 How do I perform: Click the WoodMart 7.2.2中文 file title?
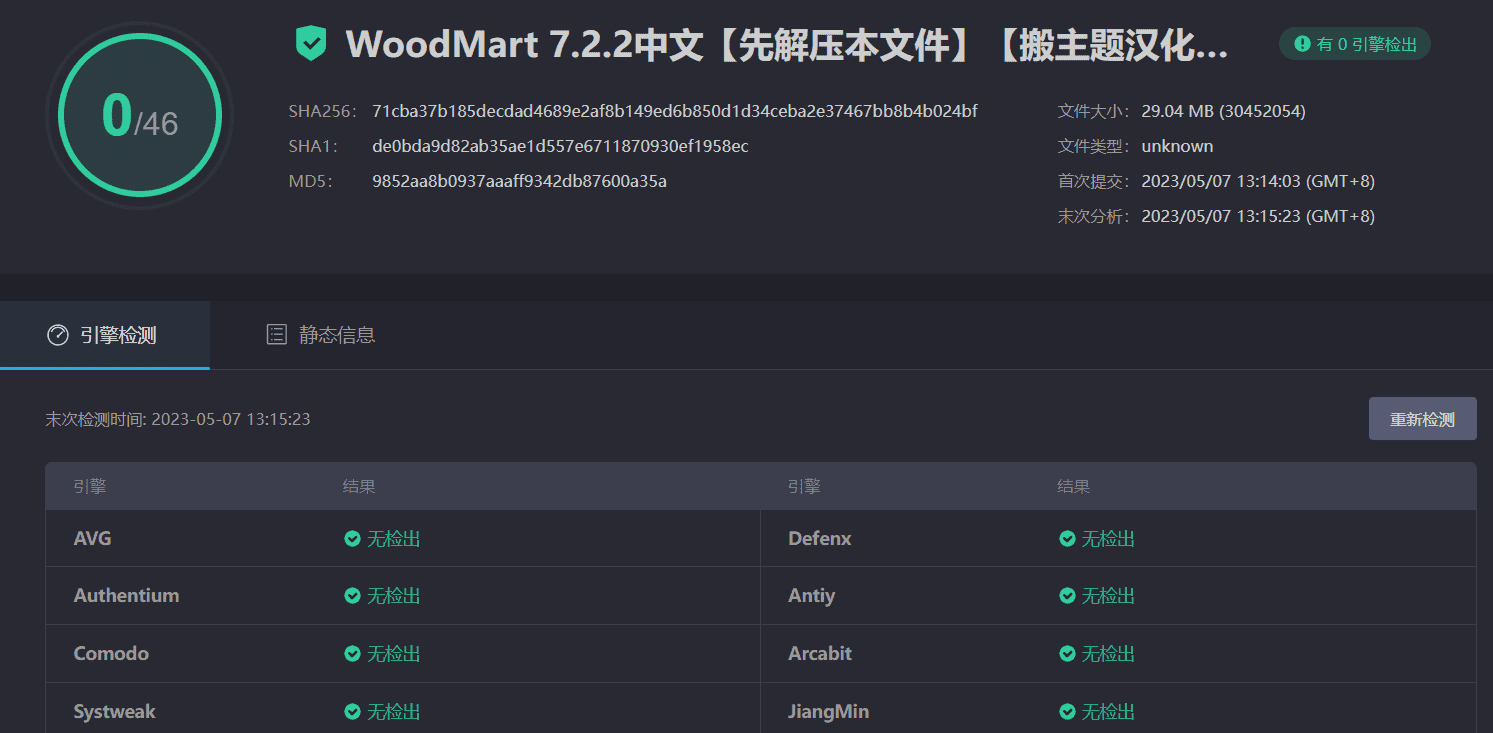[787, 45]
